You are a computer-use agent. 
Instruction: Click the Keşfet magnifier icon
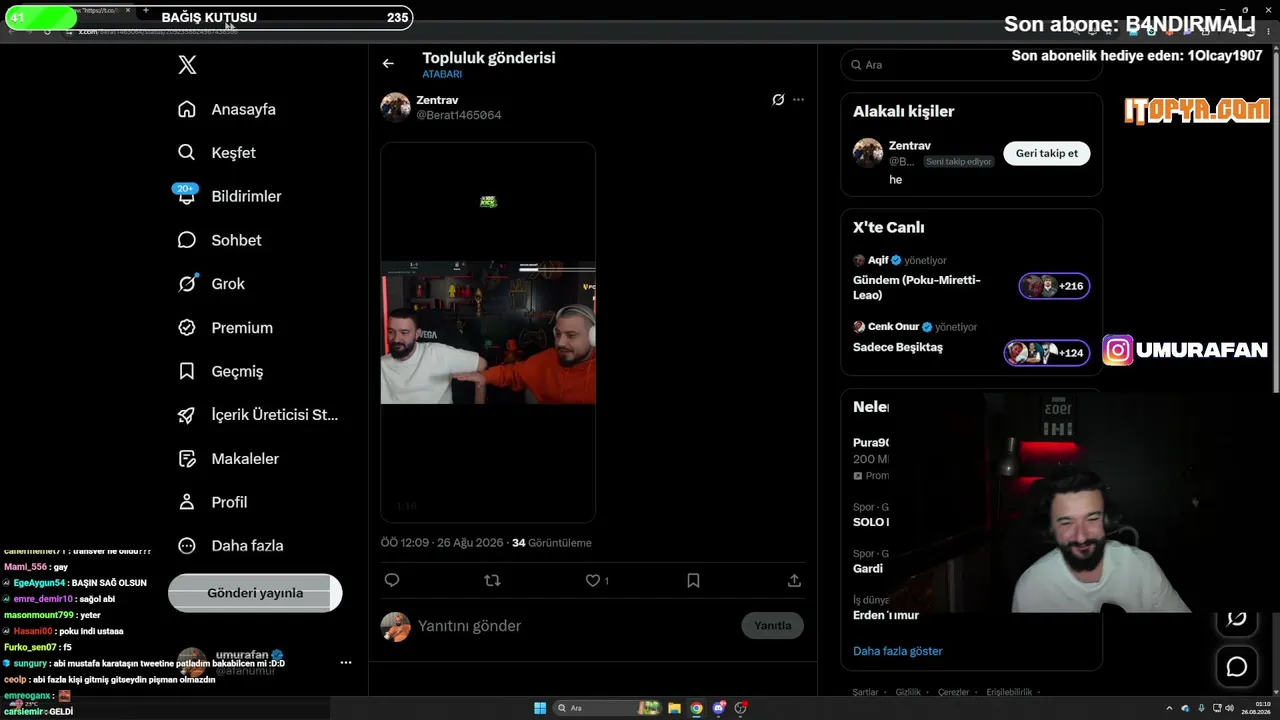tap(187, 153)
